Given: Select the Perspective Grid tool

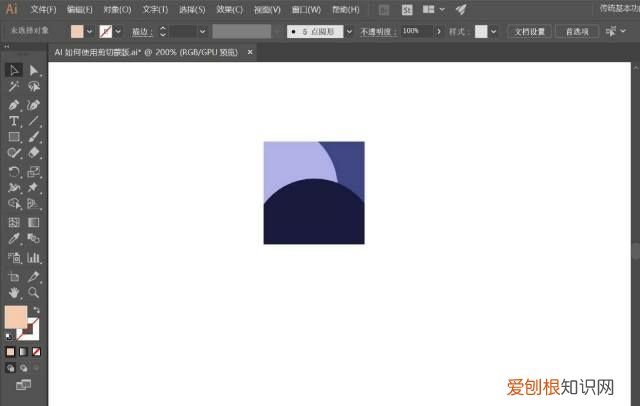Looking at the screenshot, I should (x=33, y=204).
